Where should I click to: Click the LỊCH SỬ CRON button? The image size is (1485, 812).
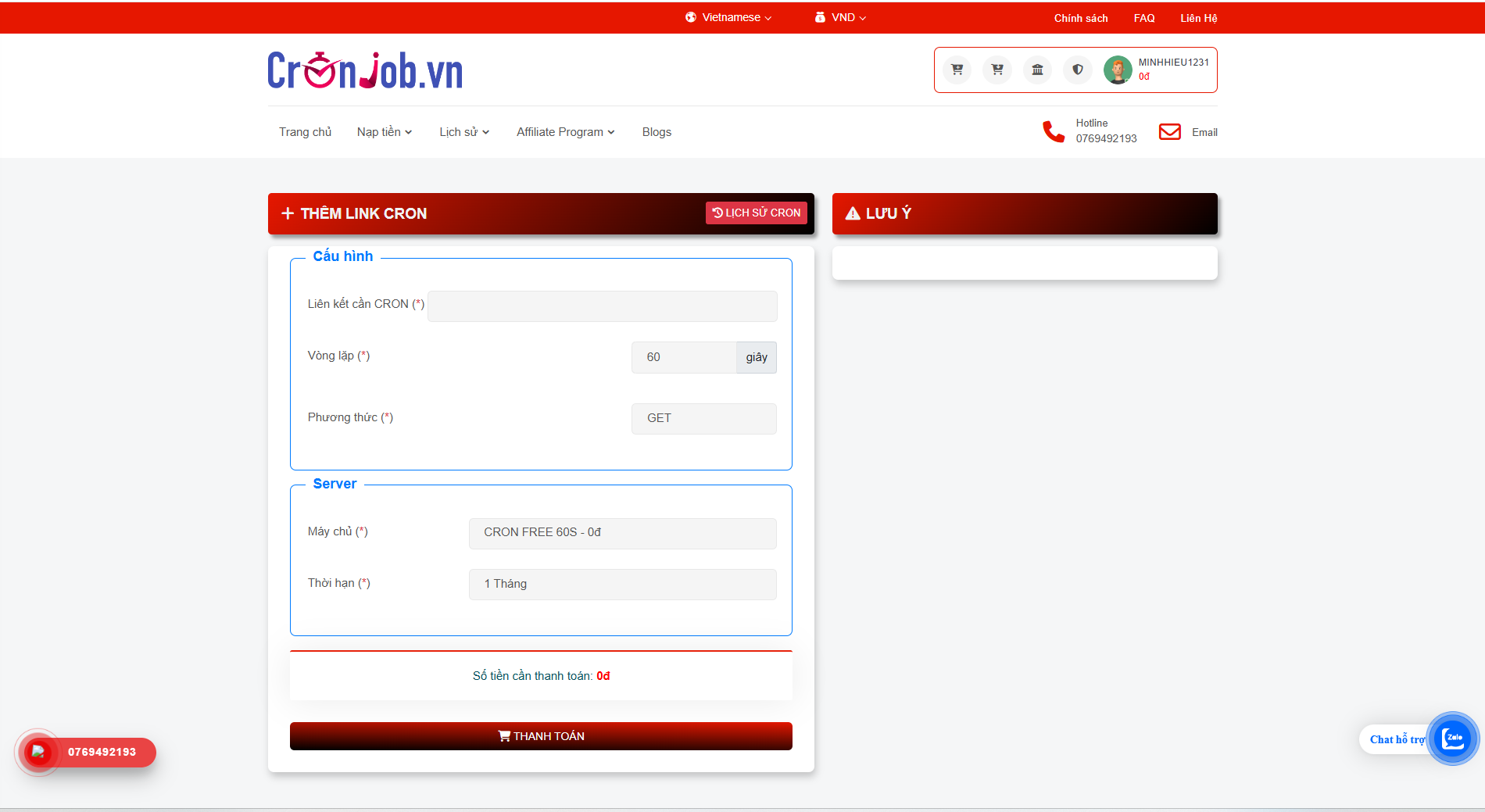point(756,213)
